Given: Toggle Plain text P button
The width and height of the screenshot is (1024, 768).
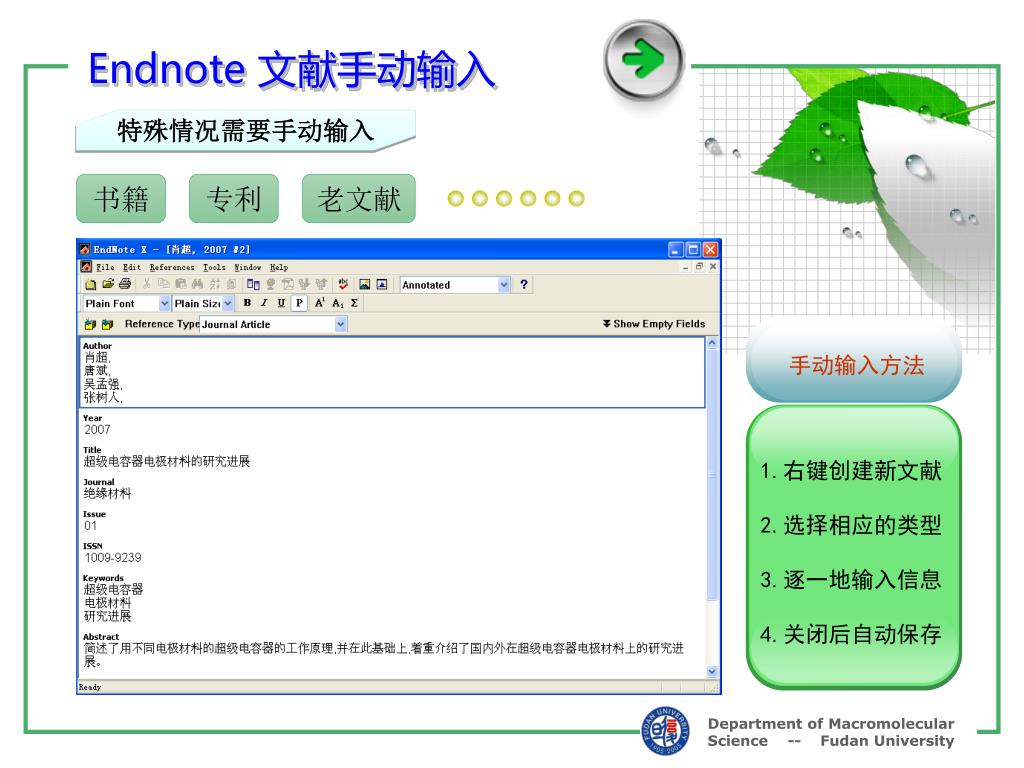Looking at the screenshot, I should 299,302.
